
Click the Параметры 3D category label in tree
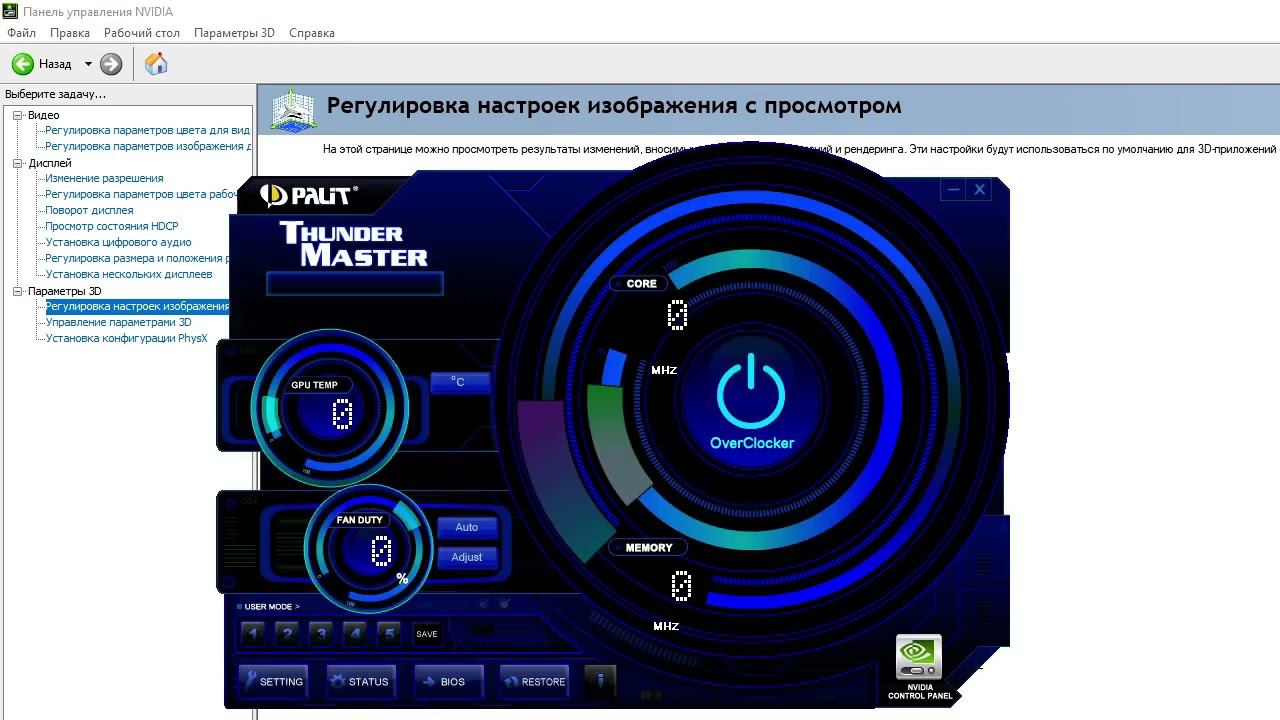(65, 291)
